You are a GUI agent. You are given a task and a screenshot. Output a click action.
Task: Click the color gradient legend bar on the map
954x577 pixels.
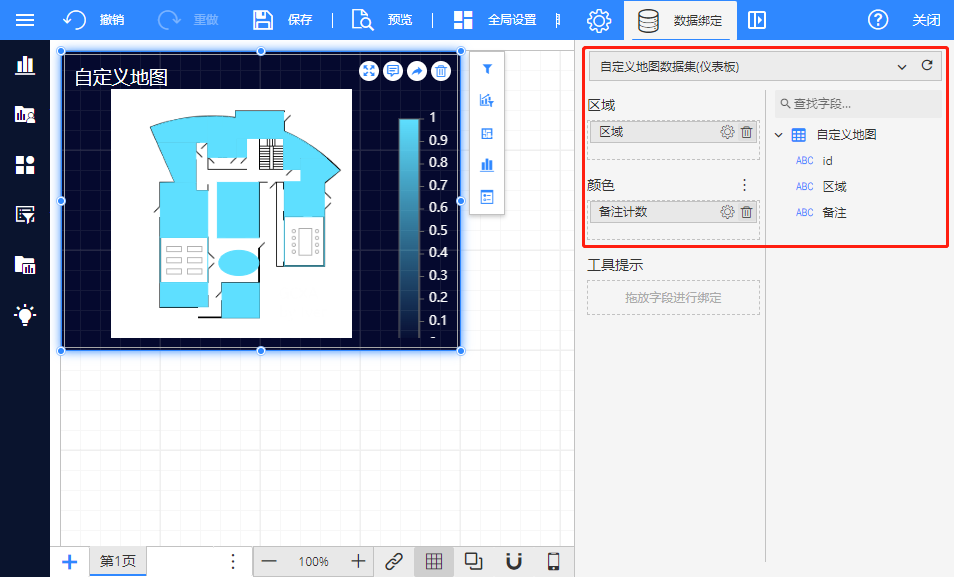click(409, 227)
